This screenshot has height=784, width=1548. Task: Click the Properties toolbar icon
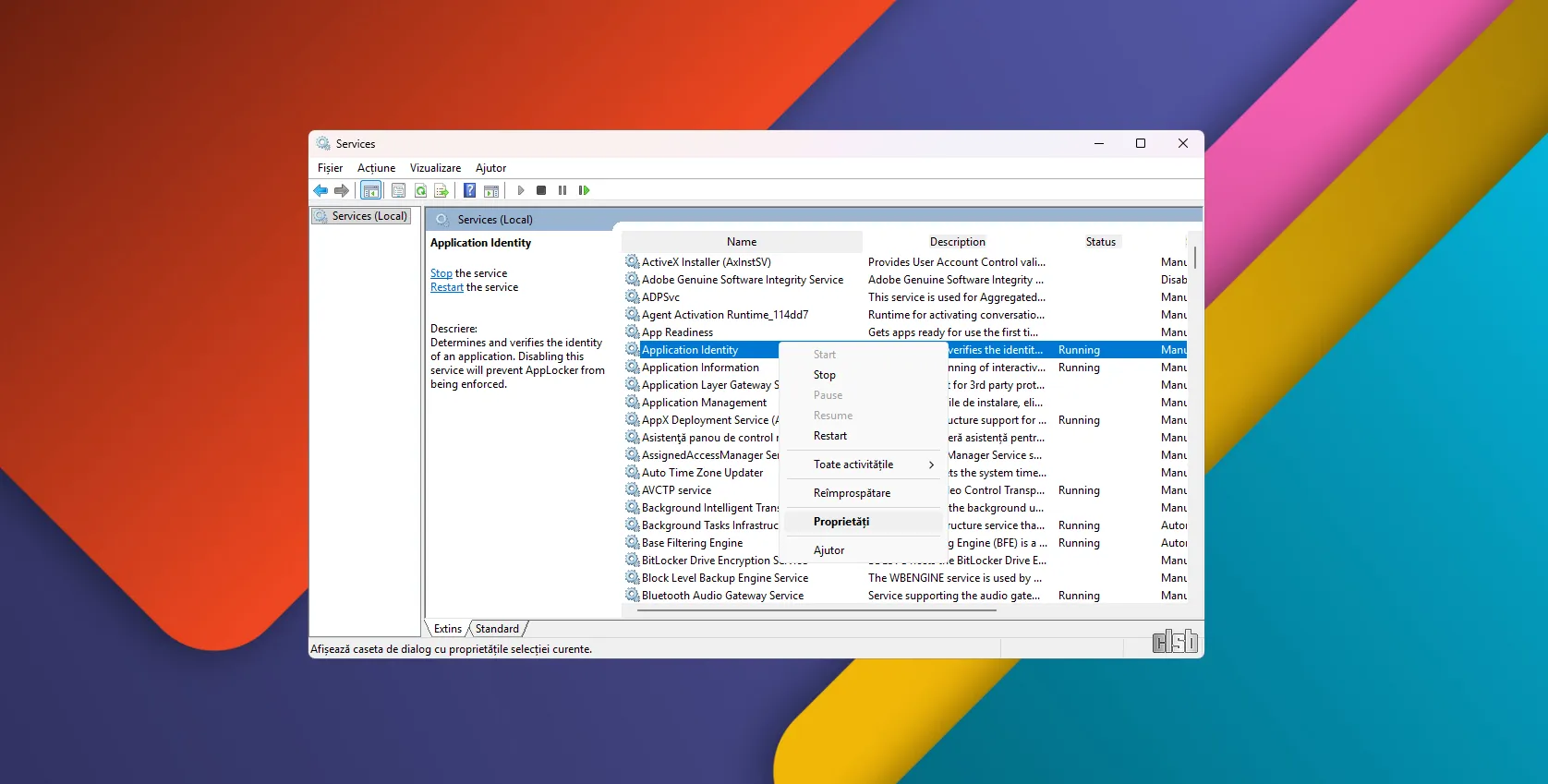point(398,190)
